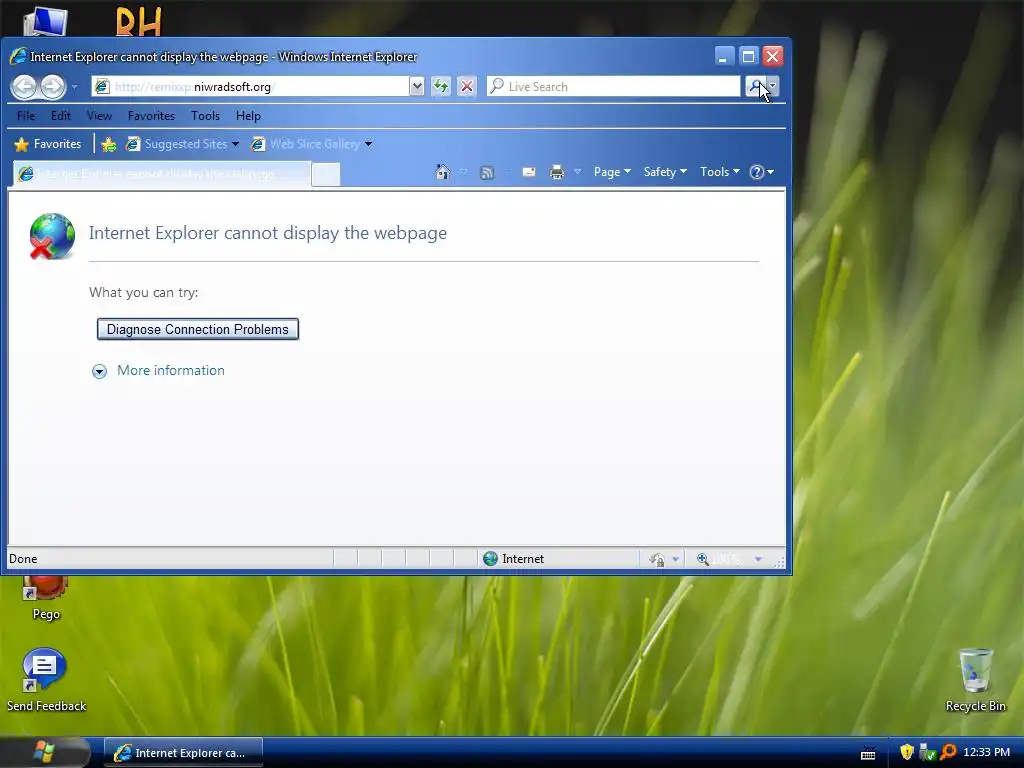Click the globe with red X error icon
This screenshot has width=1024, height=768.
(52, 236)
